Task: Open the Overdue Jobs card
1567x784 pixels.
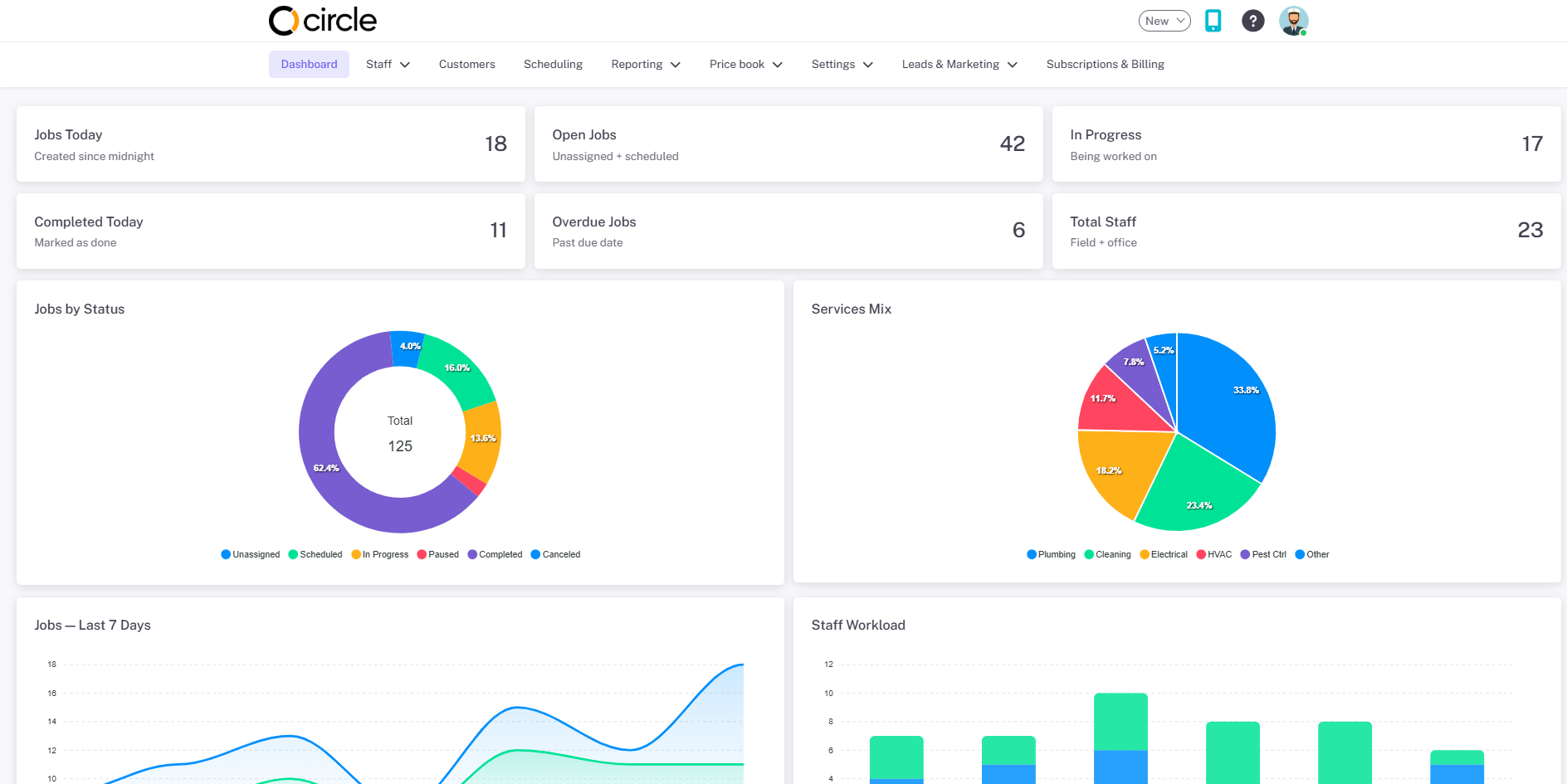Action: click(x=788, y=231)
